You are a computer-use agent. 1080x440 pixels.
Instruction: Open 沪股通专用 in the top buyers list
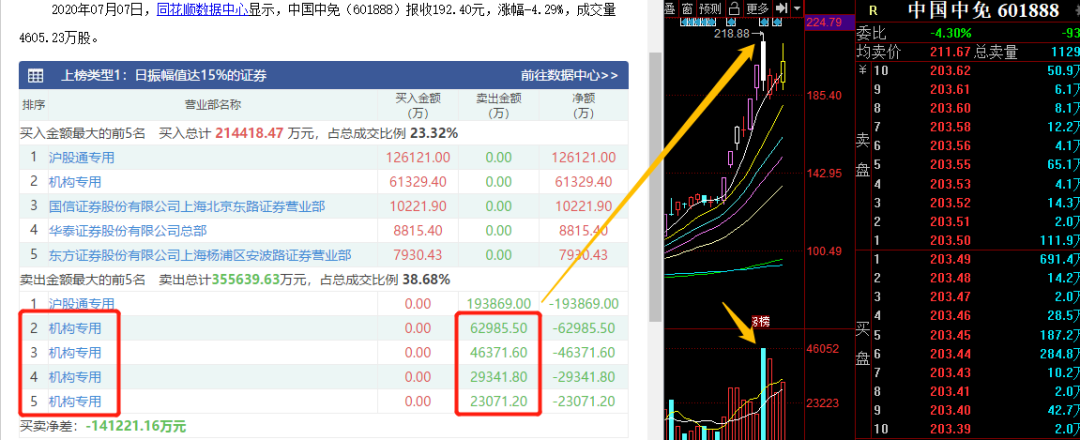pos(81,157)
